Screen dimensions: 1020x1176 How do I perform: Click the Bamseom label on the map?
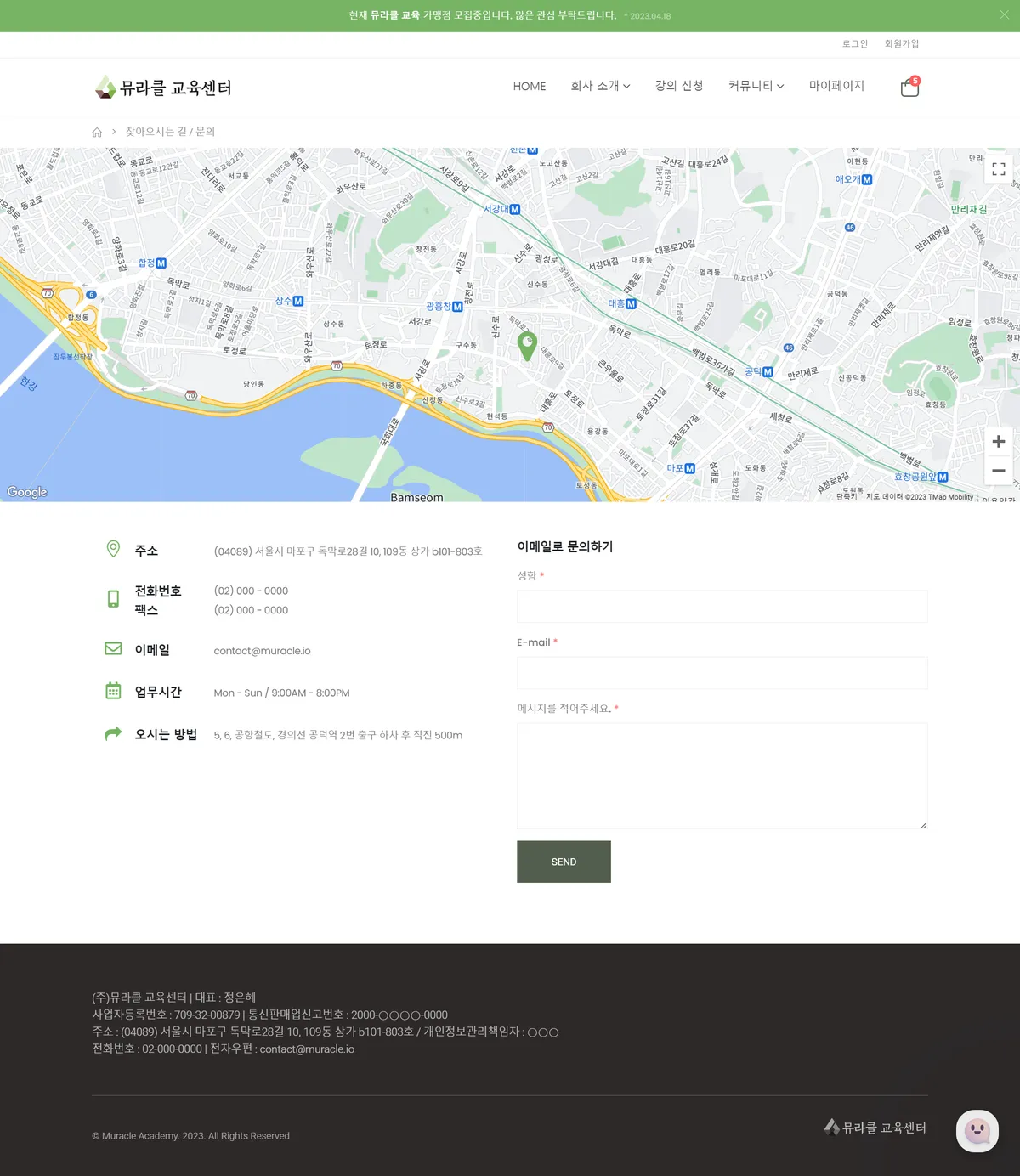[416, 497]
